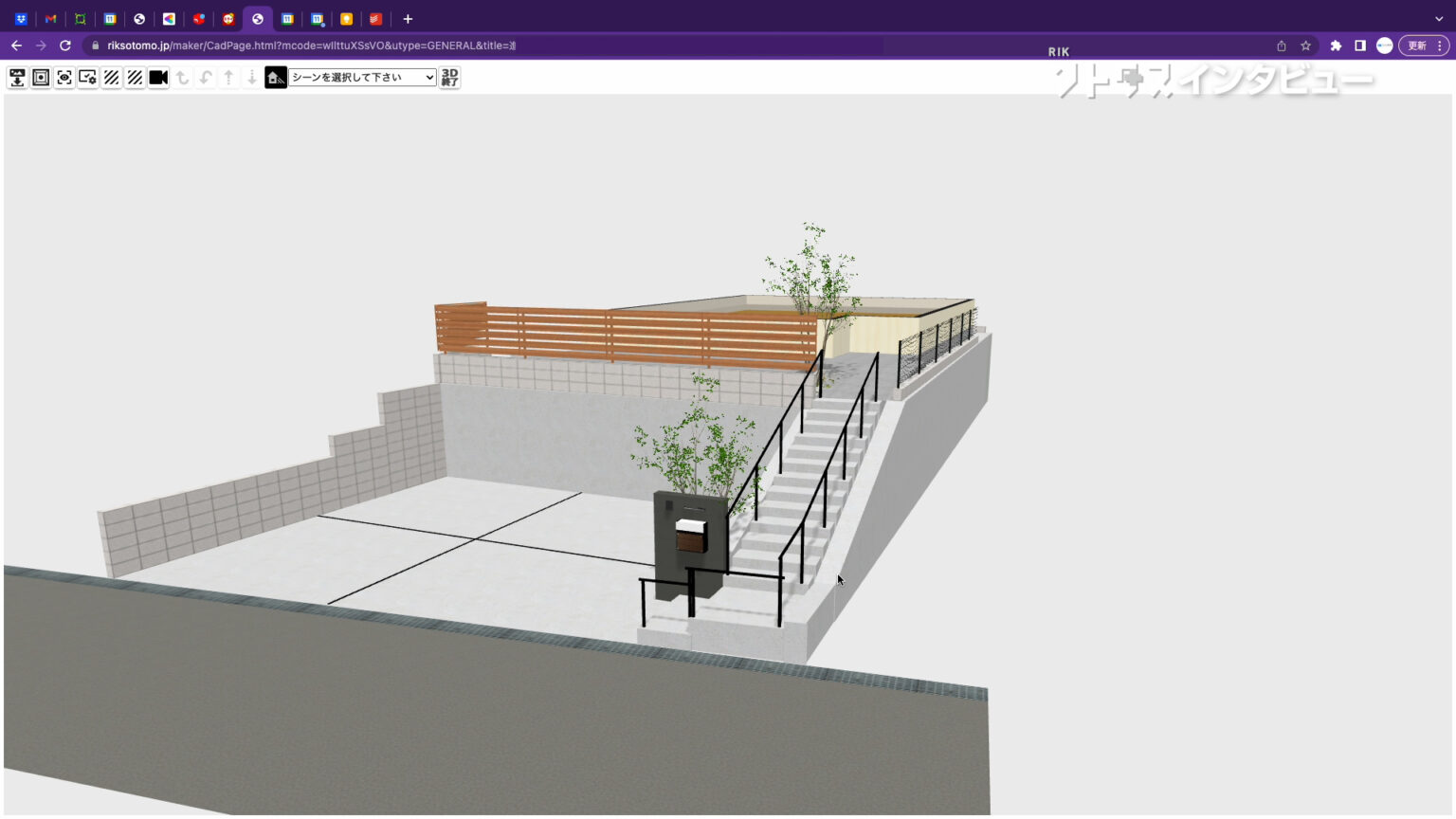Toggle the second diagonal hatch pattern icon
This screenshot has height=819, width=1456.
coord(135,78)
